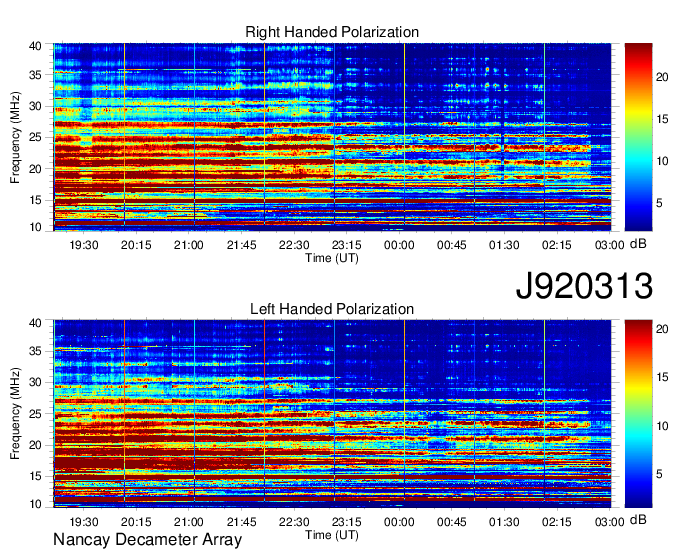The image size is (680, 552).
Task: Click the 10 MHz tick on top plot
Action: click(x=35, y=227)
